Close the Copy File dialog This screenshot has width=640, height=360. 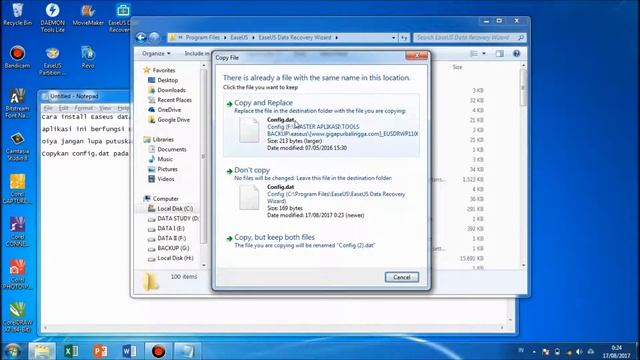(x=417, y=56)
